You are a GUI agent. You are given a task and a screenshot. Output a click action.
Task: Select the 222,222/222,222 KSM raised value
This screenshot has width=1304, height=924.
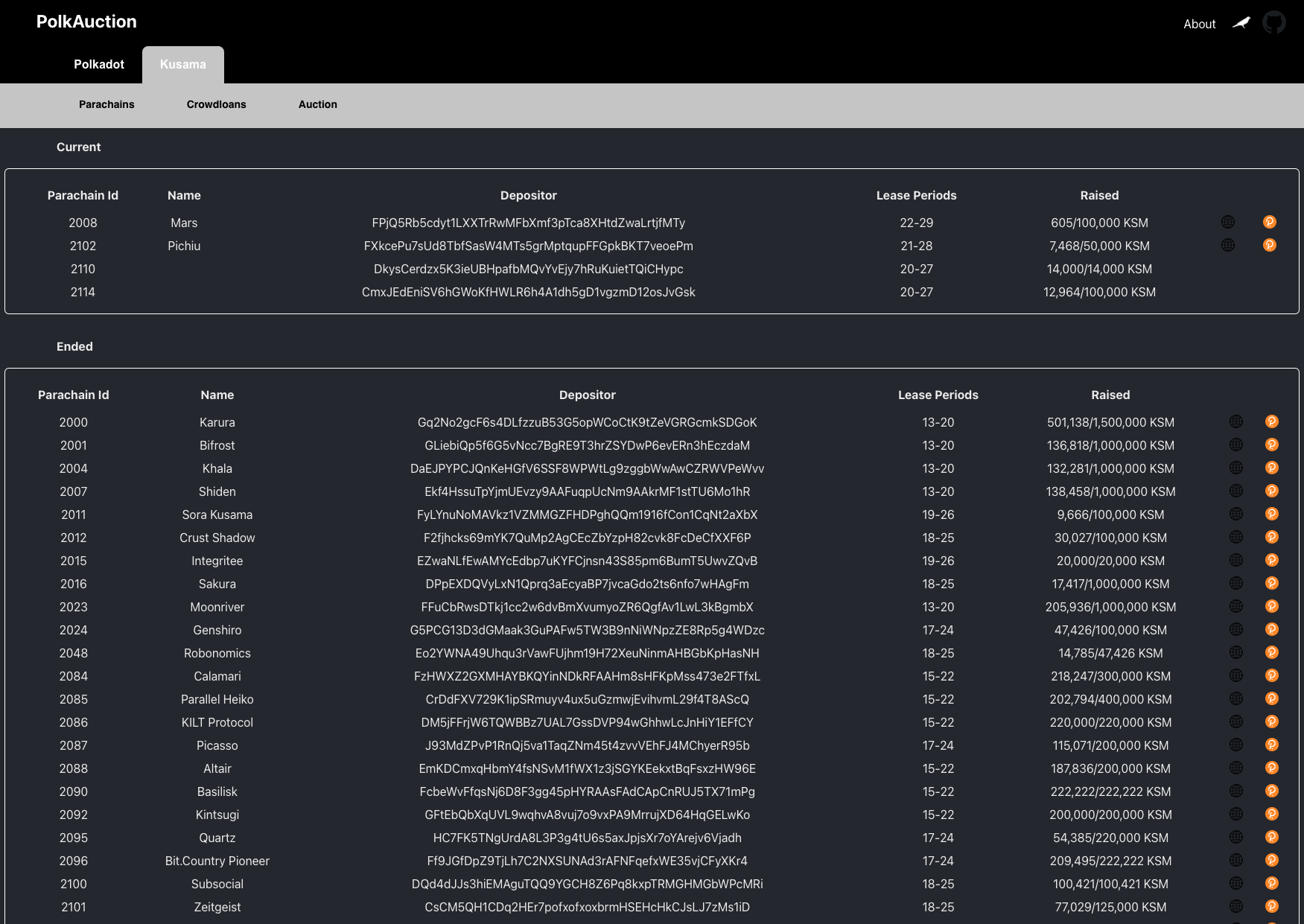tap(1110, 791)
